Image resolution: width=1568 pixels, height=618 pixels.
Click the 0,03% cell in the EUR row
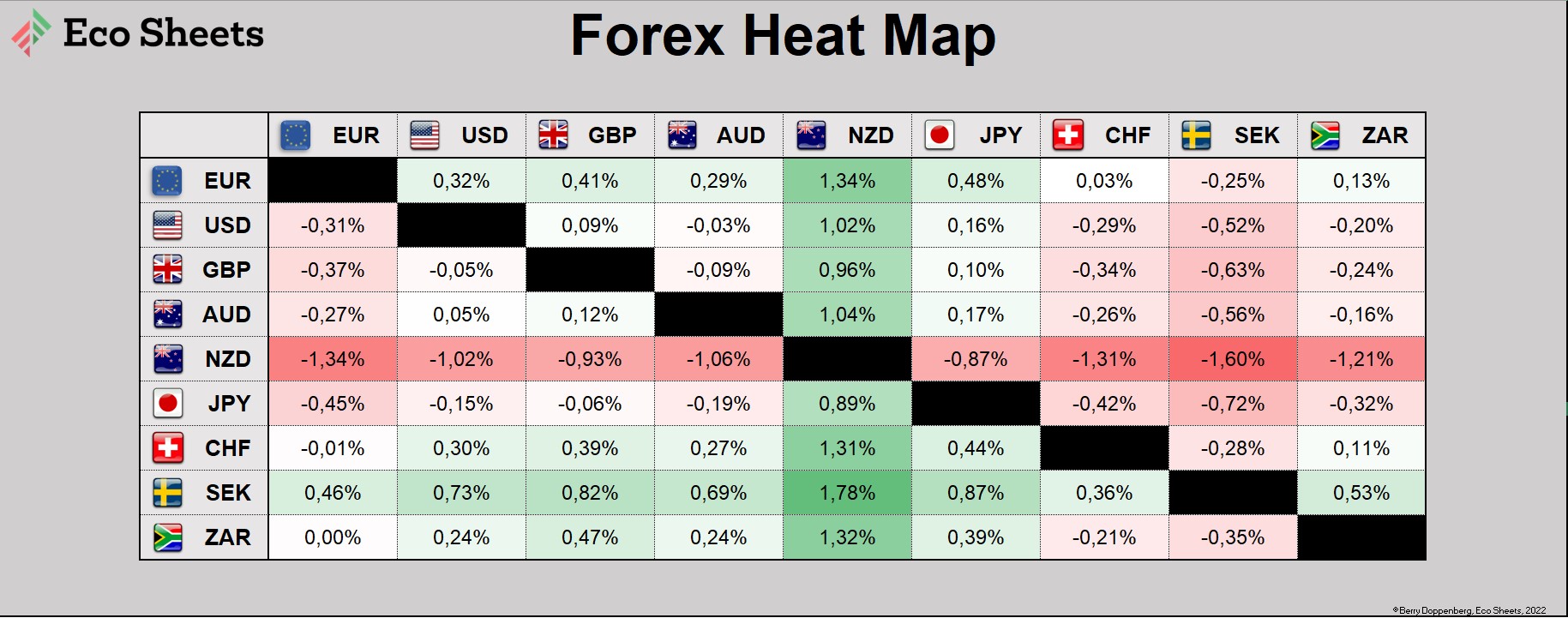coord(1104,181)
